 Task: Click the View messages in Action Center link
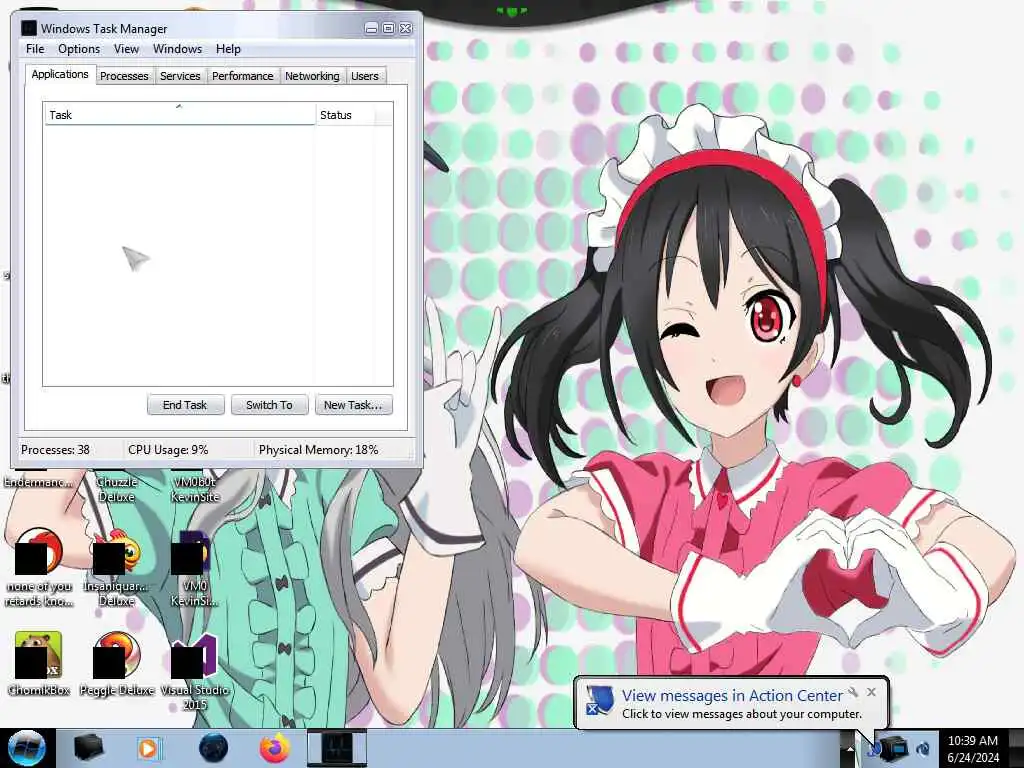(732, 696)
